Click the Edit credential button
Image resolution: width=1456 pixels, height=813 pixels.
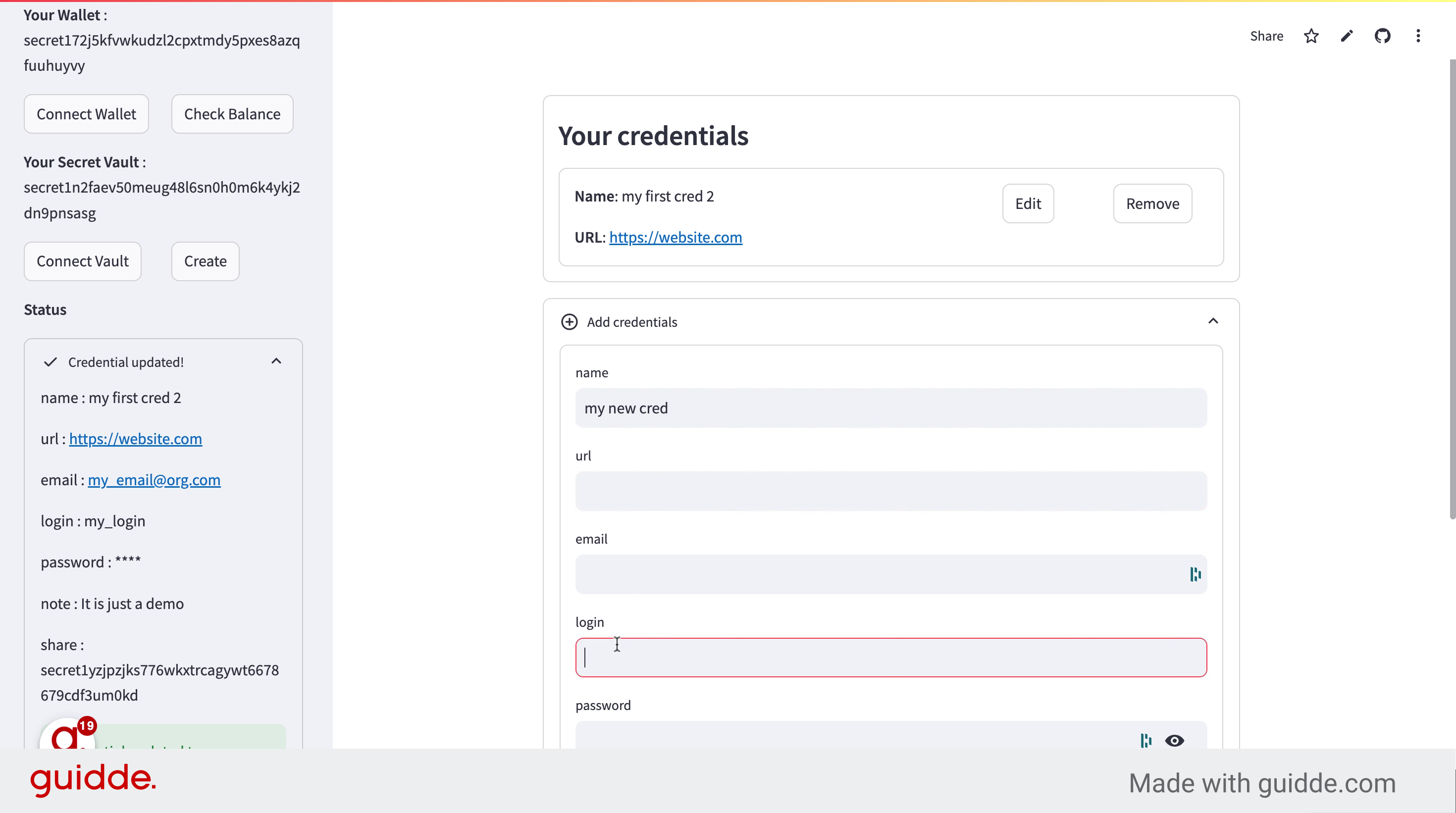tap(1028, 203)
